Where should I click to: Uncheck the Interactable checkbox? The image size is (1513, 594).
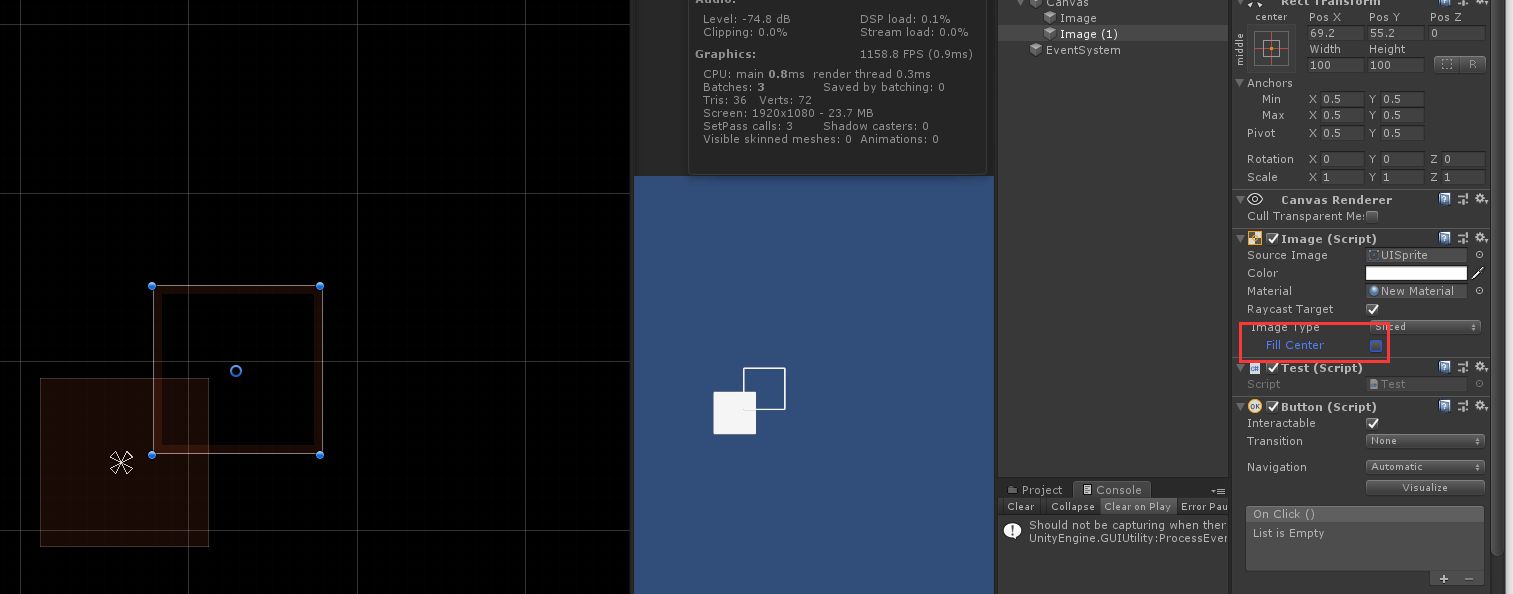tap(1372, 423)
